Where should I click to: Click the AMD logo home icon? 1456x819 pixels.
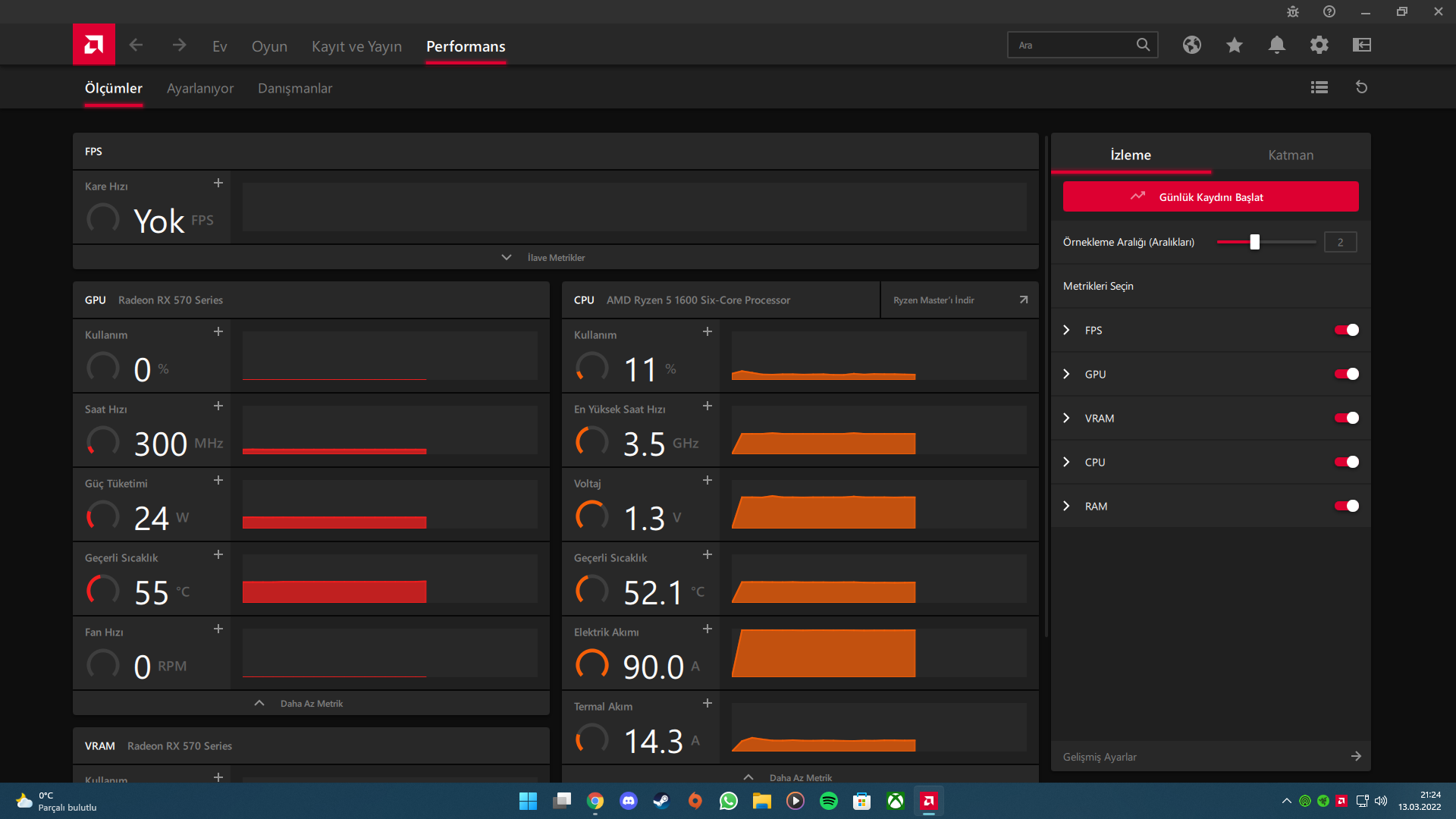tap(93, 45)
